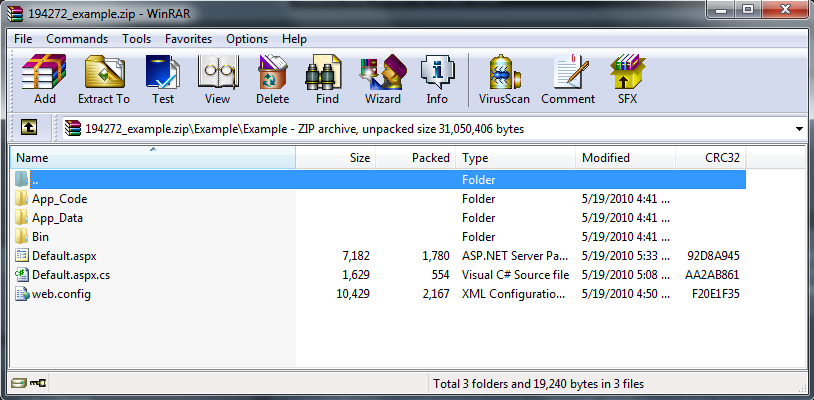This screenshot has width=814, height=400.
Task: Click the password key icon in status bar
Action: tap(38, 383)
